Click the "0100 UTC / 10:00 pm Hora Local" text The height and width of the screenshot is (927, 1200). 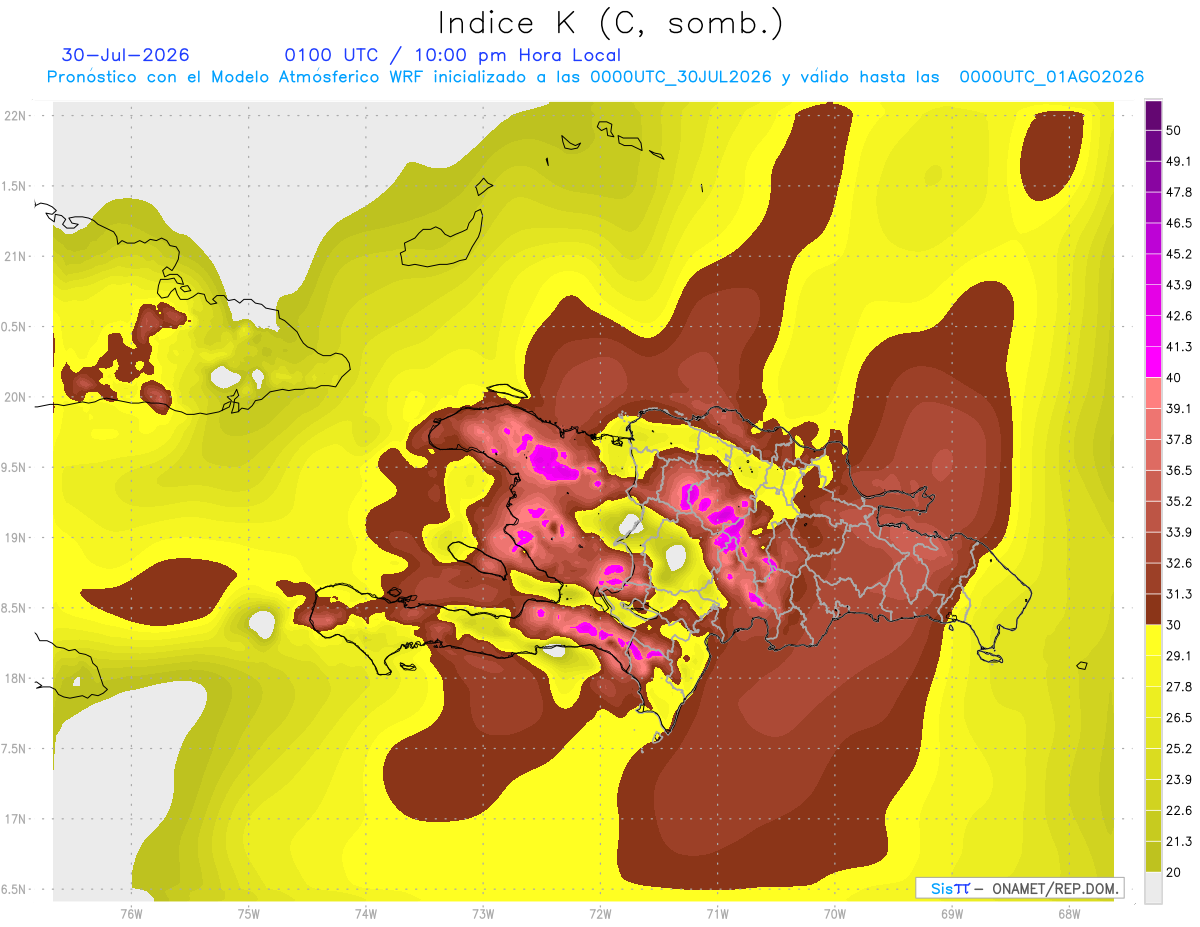point(452,55)
